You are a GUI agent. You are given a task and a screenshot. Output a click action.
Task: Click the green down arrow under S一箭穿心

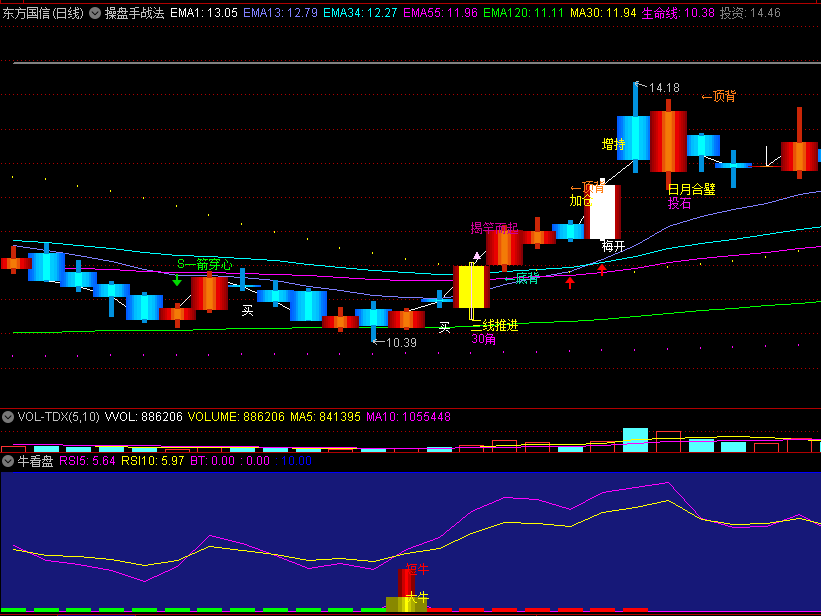tap(177, 280)
